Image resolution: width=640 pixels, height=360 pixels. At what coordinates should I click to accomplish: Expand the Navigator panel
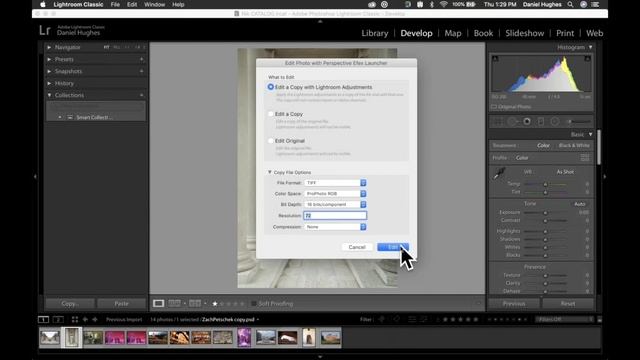(x=49, y=47)
